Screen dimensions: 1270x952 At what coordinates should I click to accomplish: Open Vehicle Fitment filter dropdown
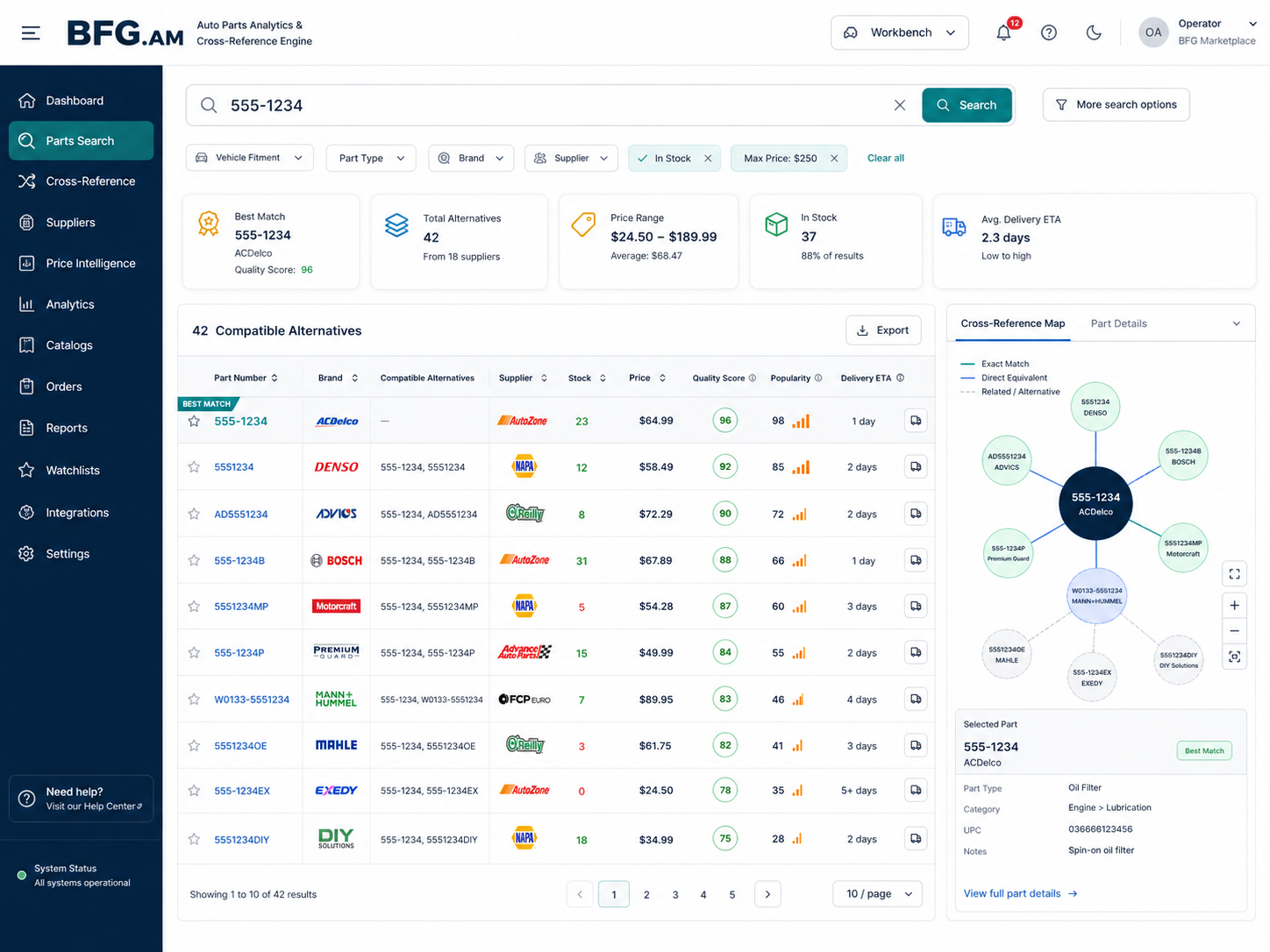click(x=249, y=158)
